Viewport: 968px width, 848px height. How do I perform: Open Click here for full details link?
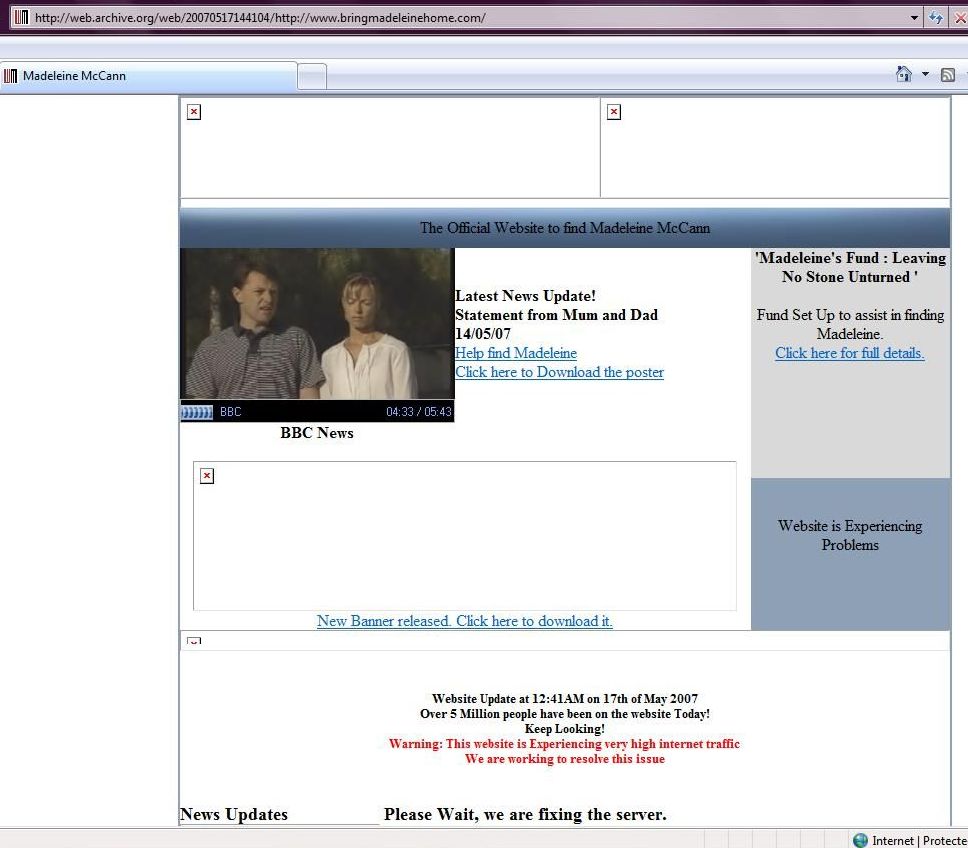pyautogui.click(x=849, y=353)
